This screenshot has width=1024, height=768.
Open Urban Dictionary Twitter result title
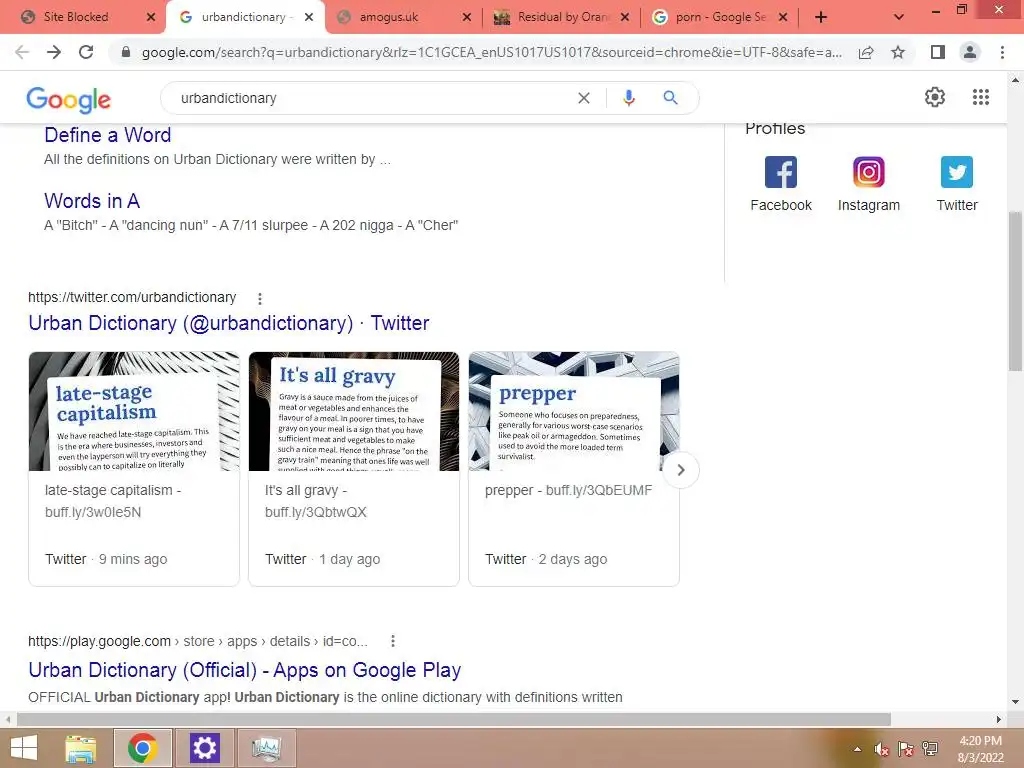(229, 323)
